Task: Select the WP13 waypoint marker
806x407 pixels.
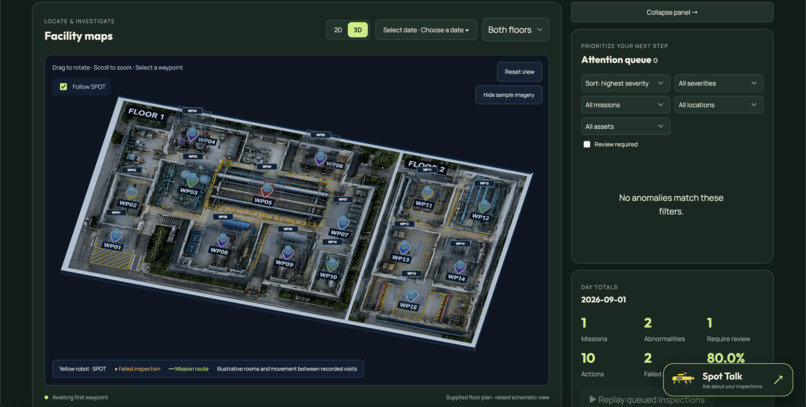Action: 405,247
